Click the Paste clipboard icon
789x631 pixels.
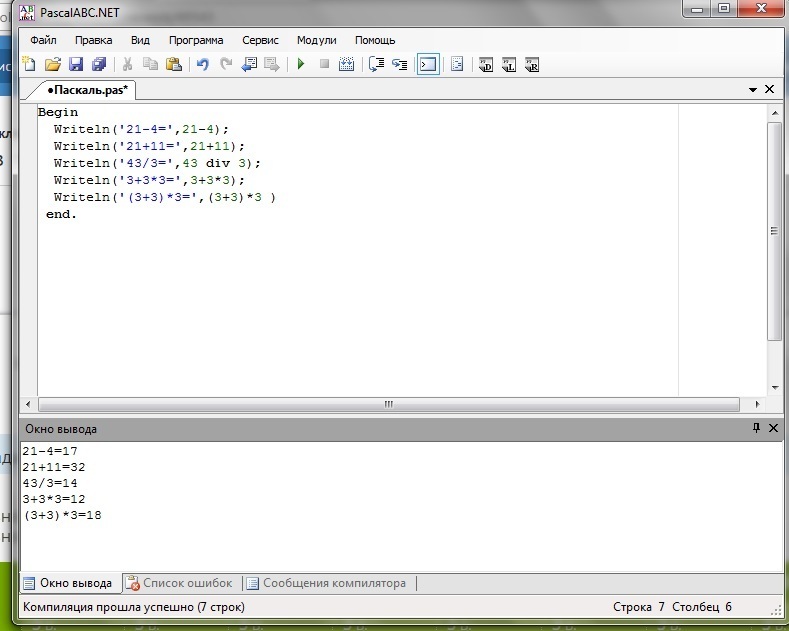coord(174,64)
